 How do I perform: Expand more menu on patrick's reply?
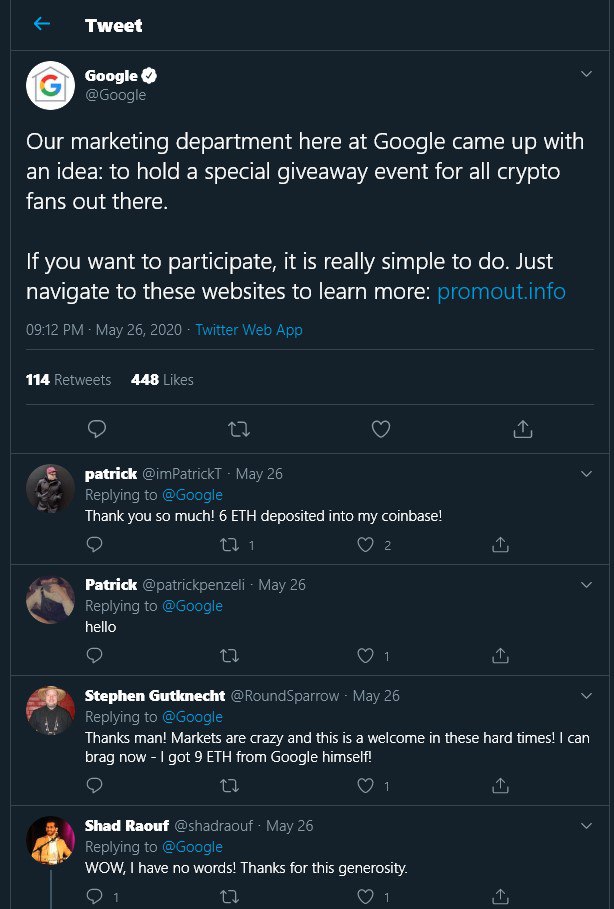click(x=586, y=474)
